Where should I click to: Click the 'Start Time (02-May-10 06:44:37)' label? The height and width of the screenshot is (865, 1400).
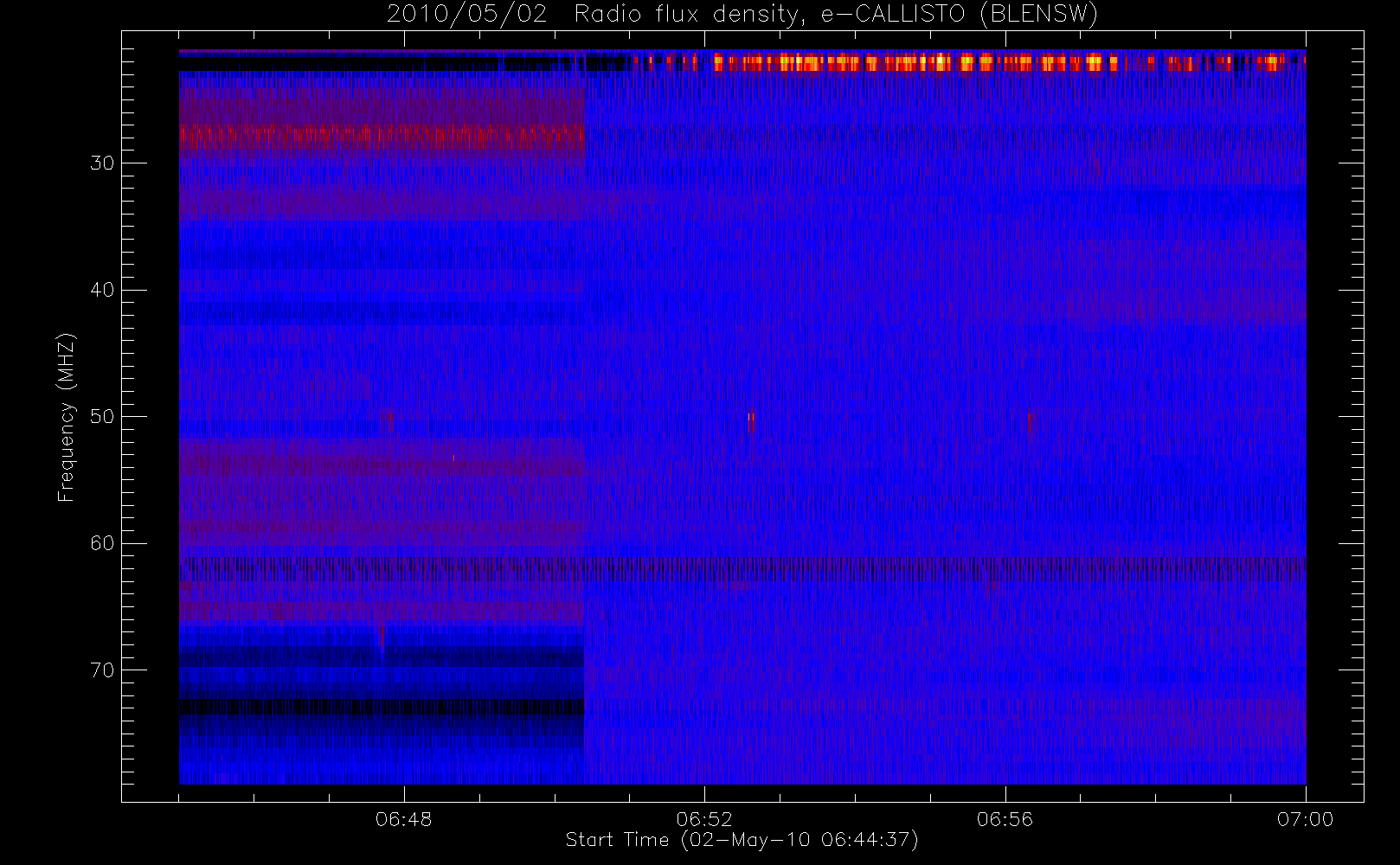tap(742, 840)
